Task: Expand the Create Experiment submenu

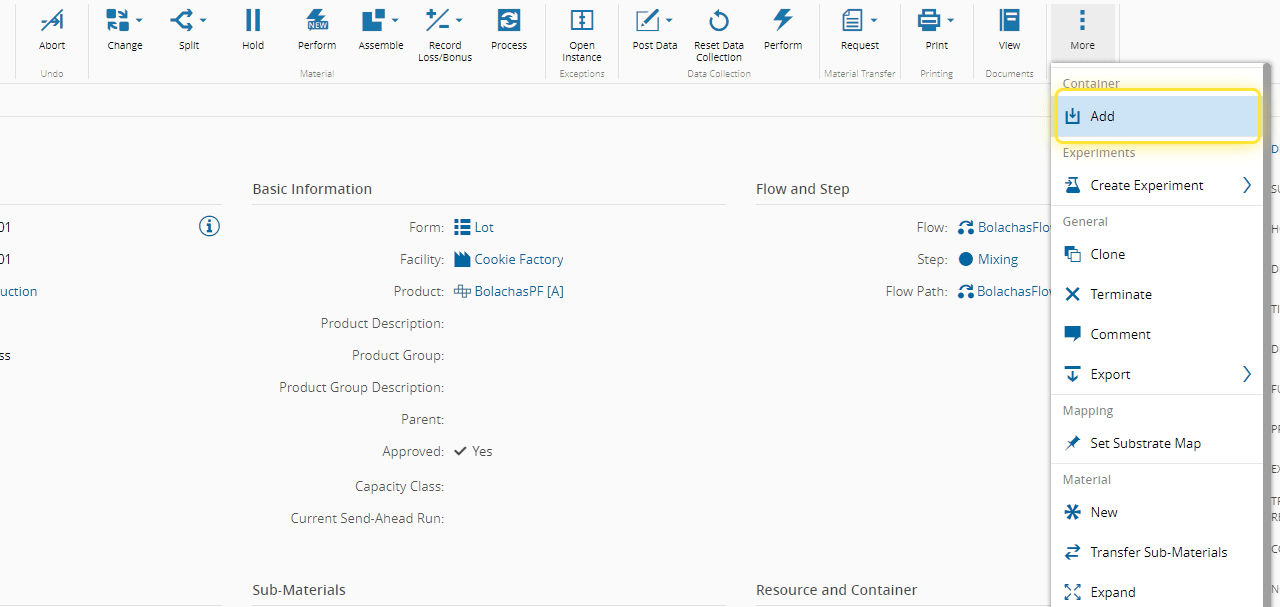Action: click(1247, 185)
